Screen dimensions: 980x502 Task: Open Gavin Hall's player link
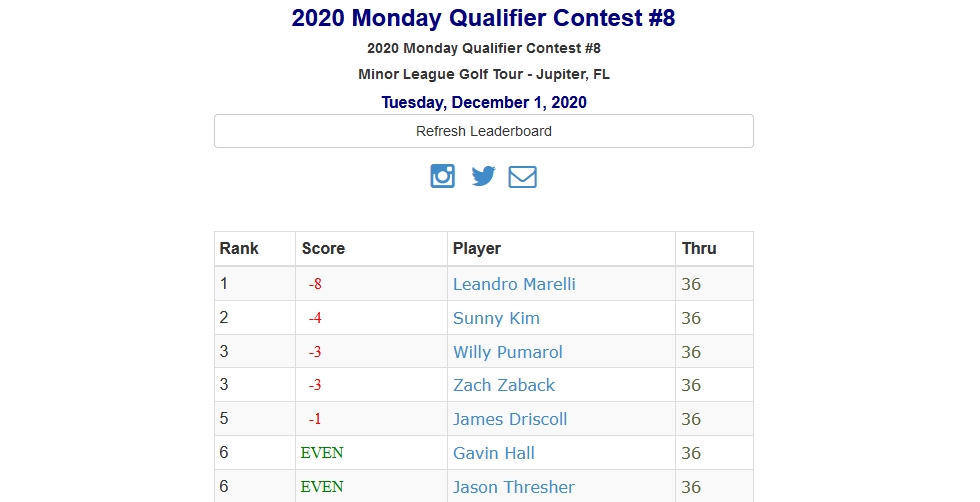[x=494, y=453]
